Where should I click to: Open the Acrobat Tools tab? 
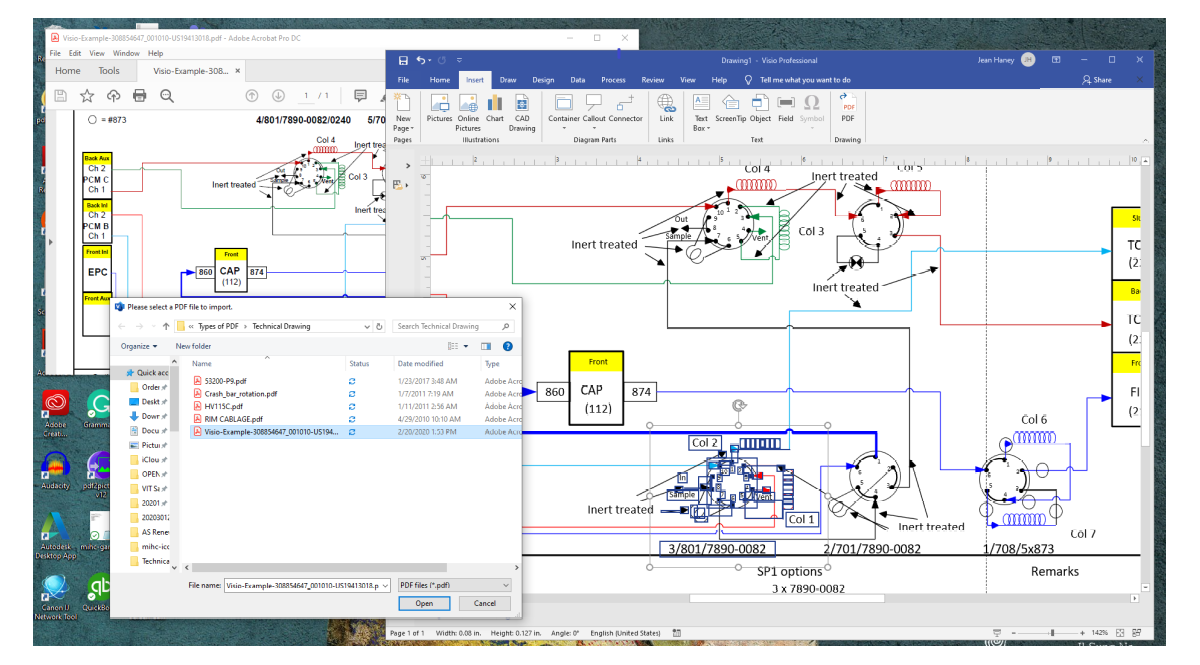click(x=109, y=71)
